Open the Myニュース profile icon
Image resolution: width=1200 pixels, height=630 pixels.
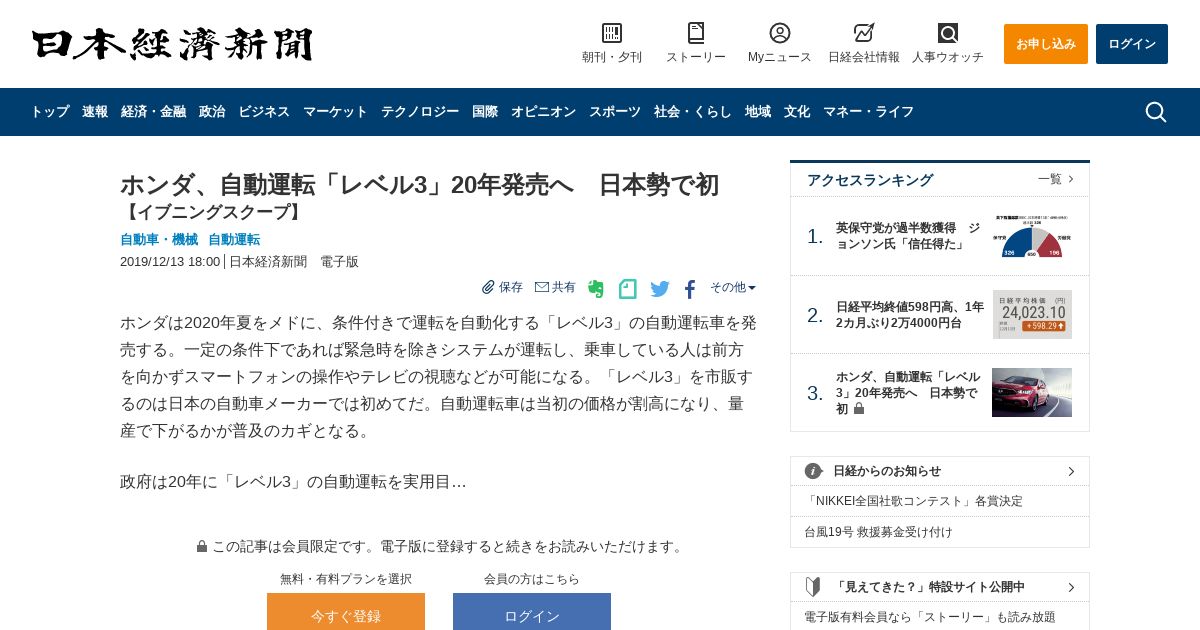pos(780,33)
